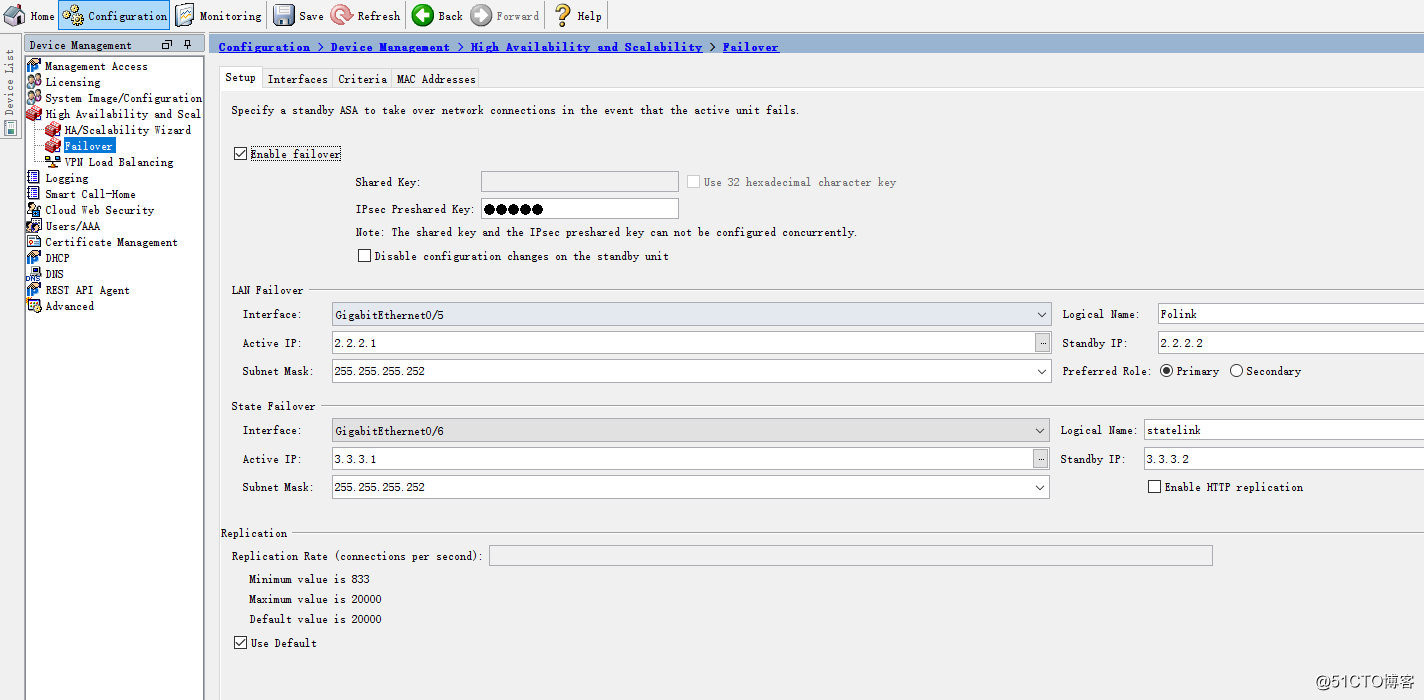Click the HA/Scalability Wizard icon
The image size is (1424, 700).
(53, 130)
